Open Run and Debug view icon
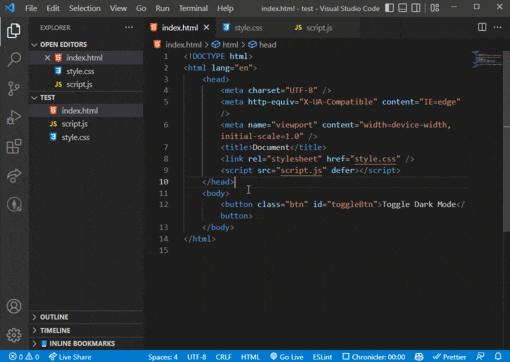The height and width of the screenshot is (362, 510). point(14,117)
